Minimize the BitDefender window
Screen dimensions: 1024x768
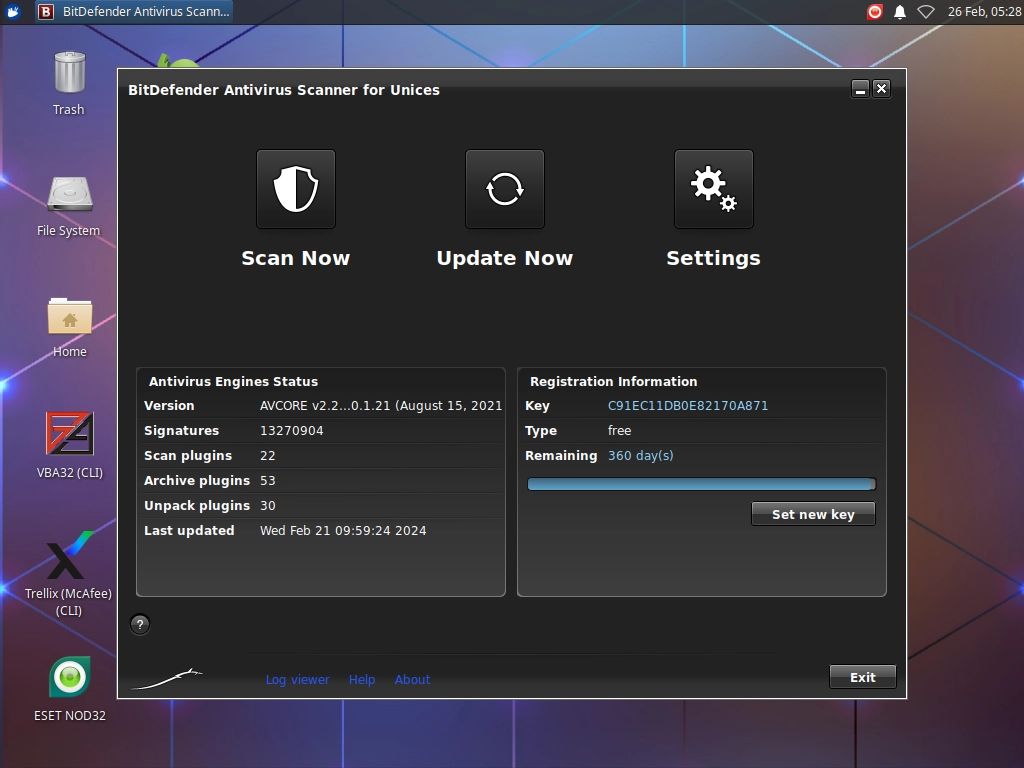(860, 89)
